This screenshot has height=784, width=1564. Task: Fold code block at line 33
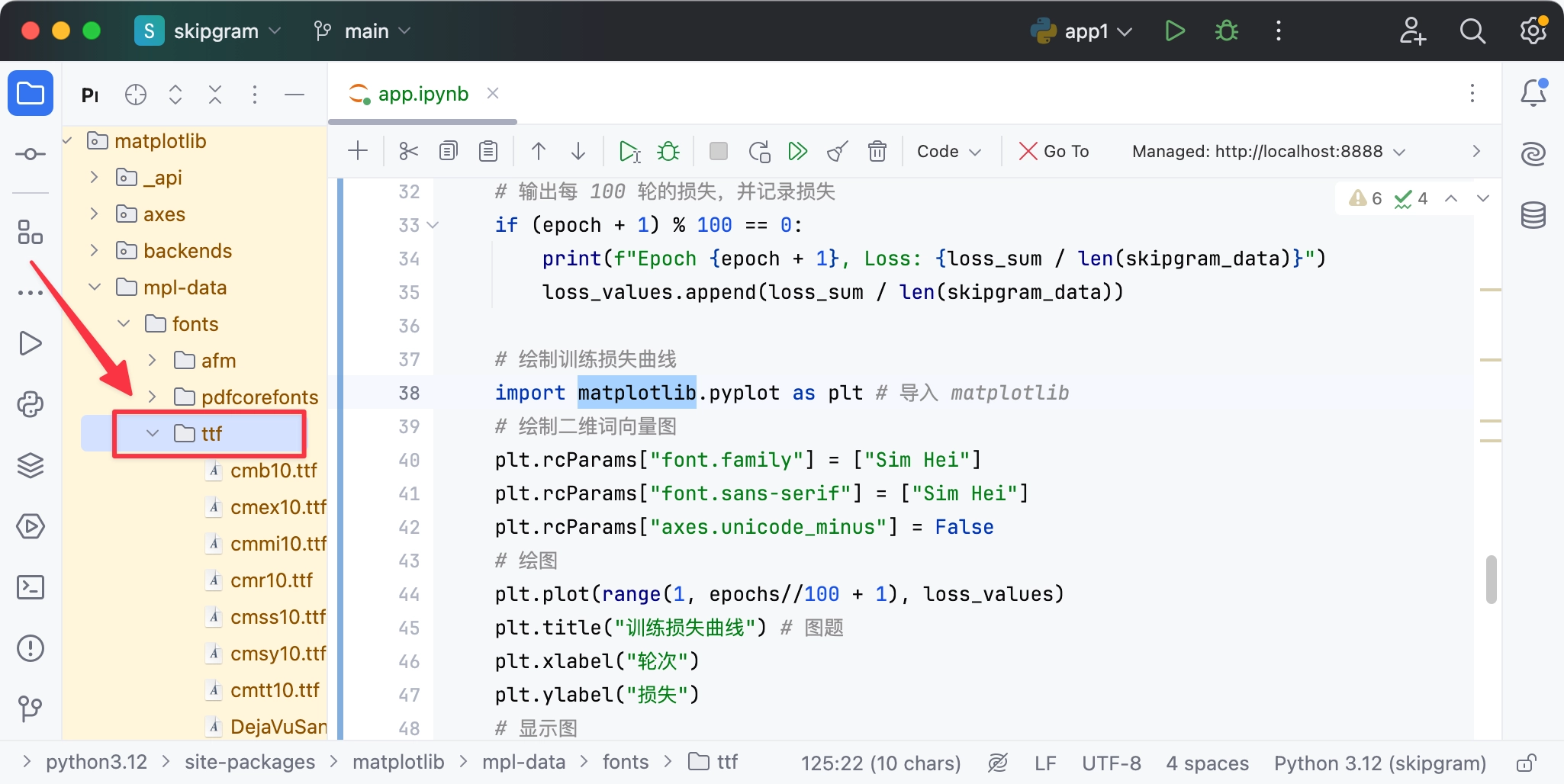433,225
